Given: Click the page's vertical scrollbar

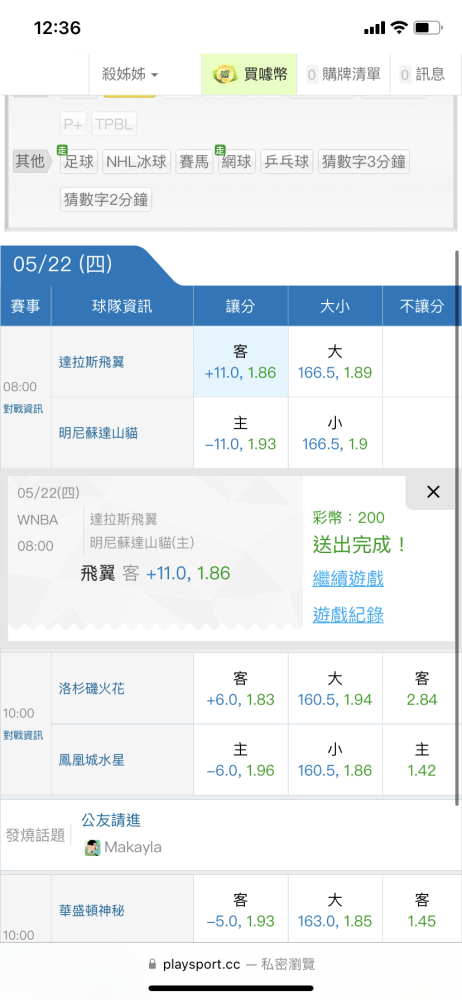Looking at the screenshot, I should (x=457, y=527).
